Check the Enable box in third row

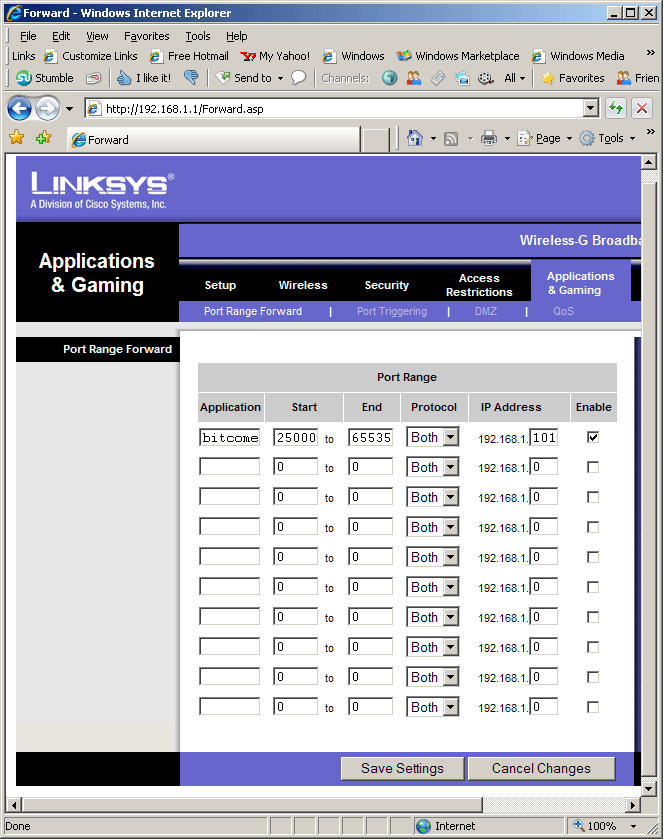(593, 497)
